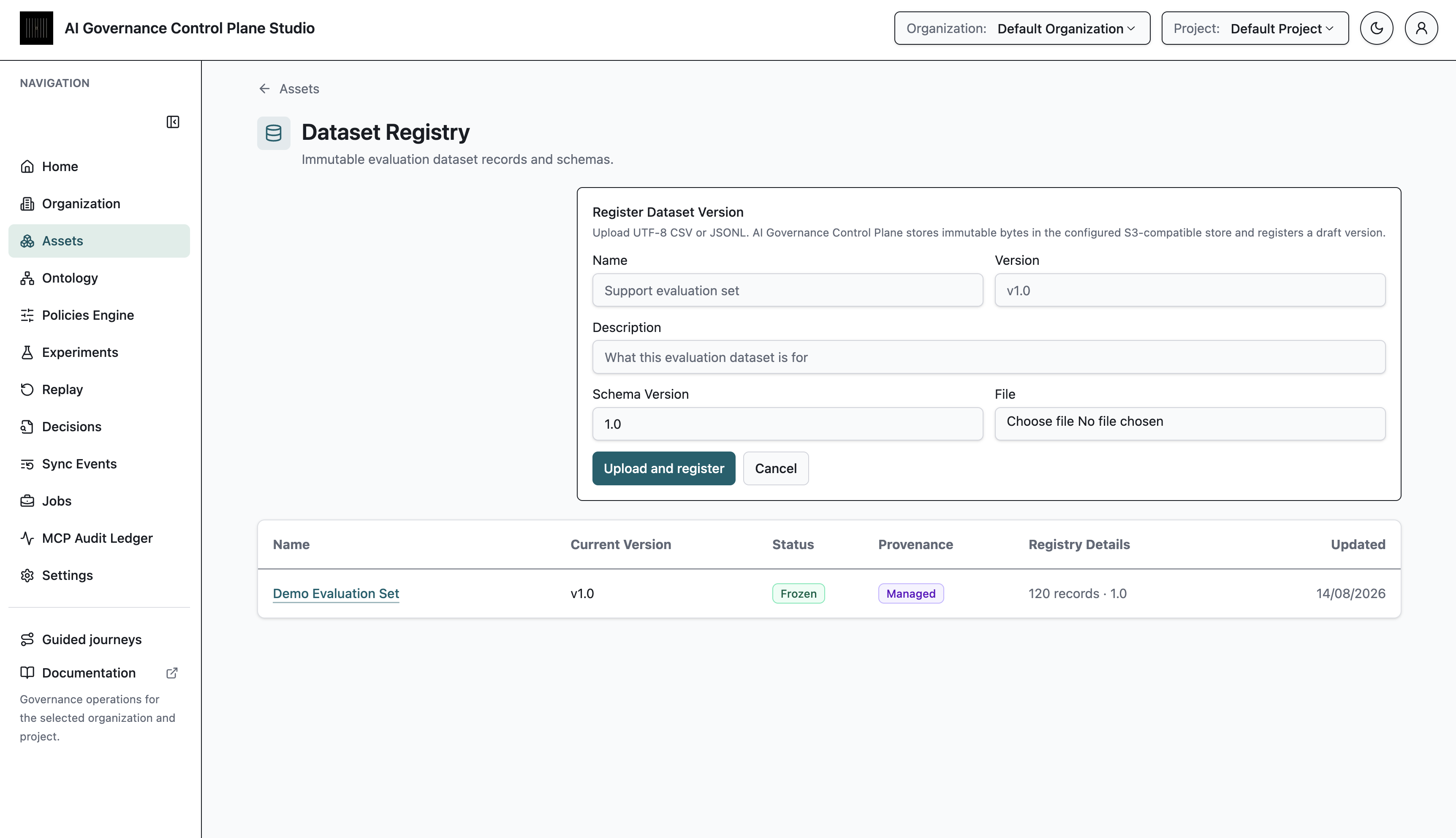The image size is (1456, 838).
Task: Click the Guided journeys route icon
Action: pos(27,639)
